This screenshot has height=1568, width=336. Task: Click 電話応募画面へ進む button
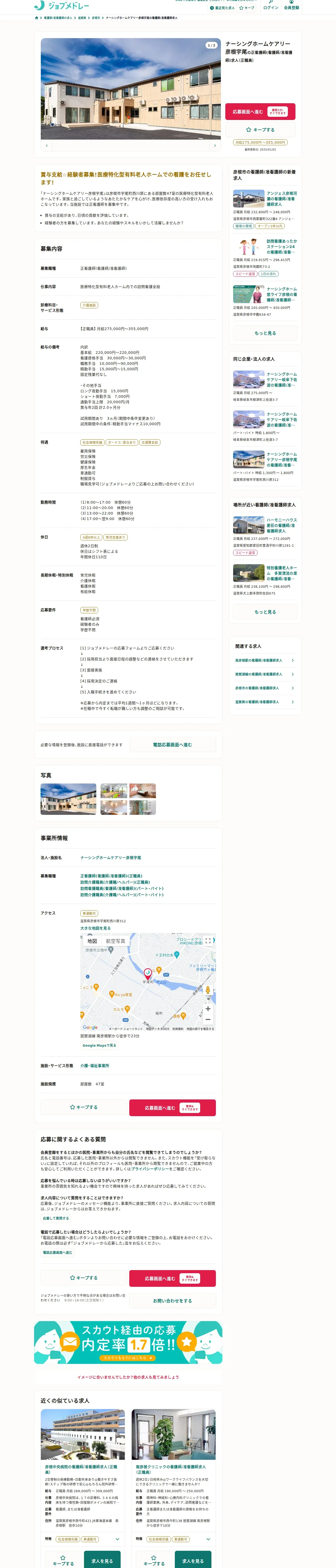pyautogui.click(x=172, y=745)
